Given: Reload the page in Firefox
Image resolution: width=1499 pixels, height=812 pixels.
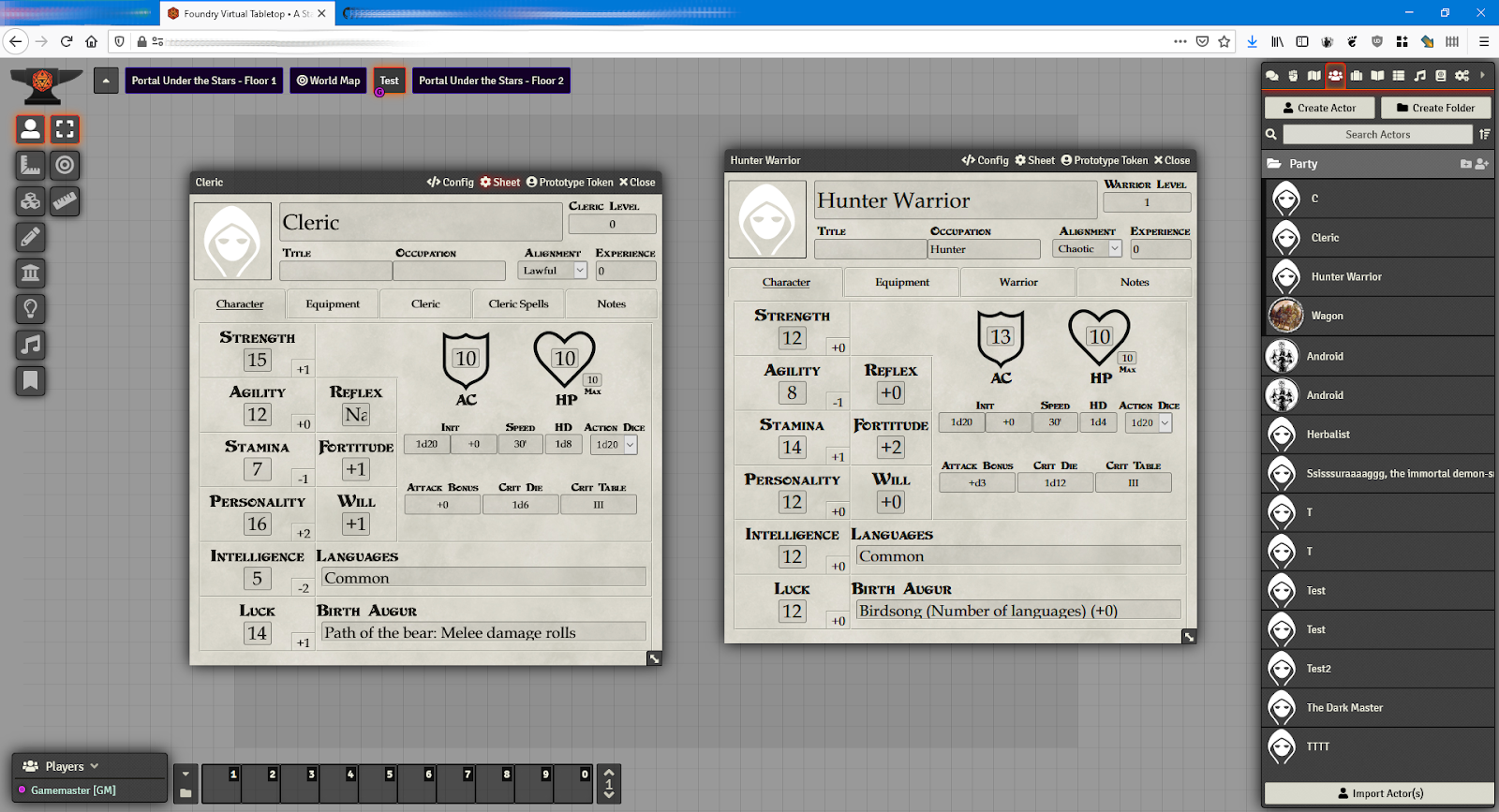Looking at the screenshot, I should pyautogui.click(x=67, y=41).
